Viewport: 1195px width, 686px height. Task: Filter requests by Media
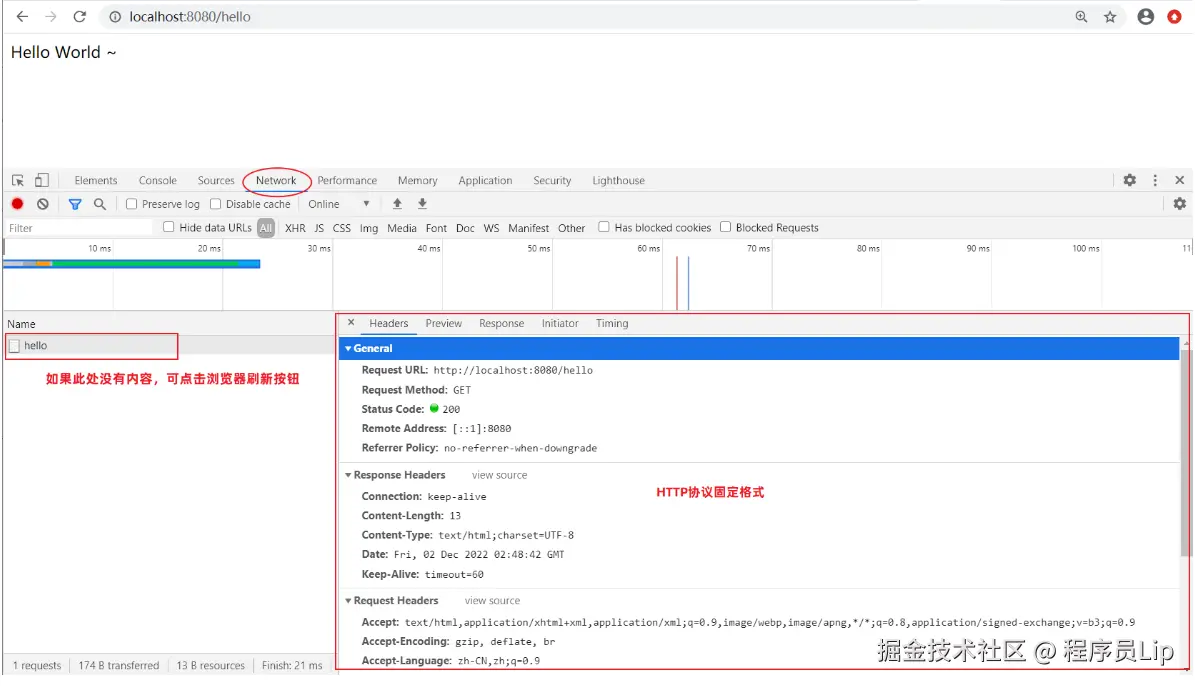click(402, 228)
